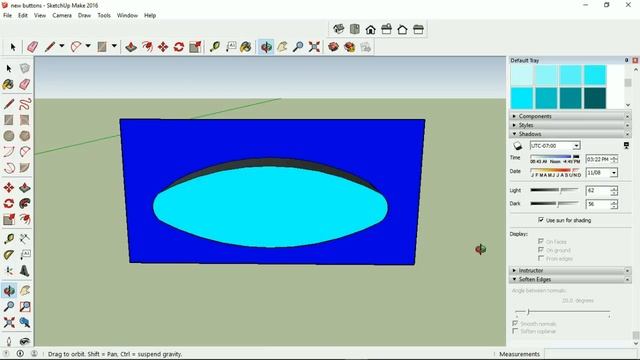Screen dimensions: 640x360
Task: Click the Dark intensity slider
Action: point(554,203)
